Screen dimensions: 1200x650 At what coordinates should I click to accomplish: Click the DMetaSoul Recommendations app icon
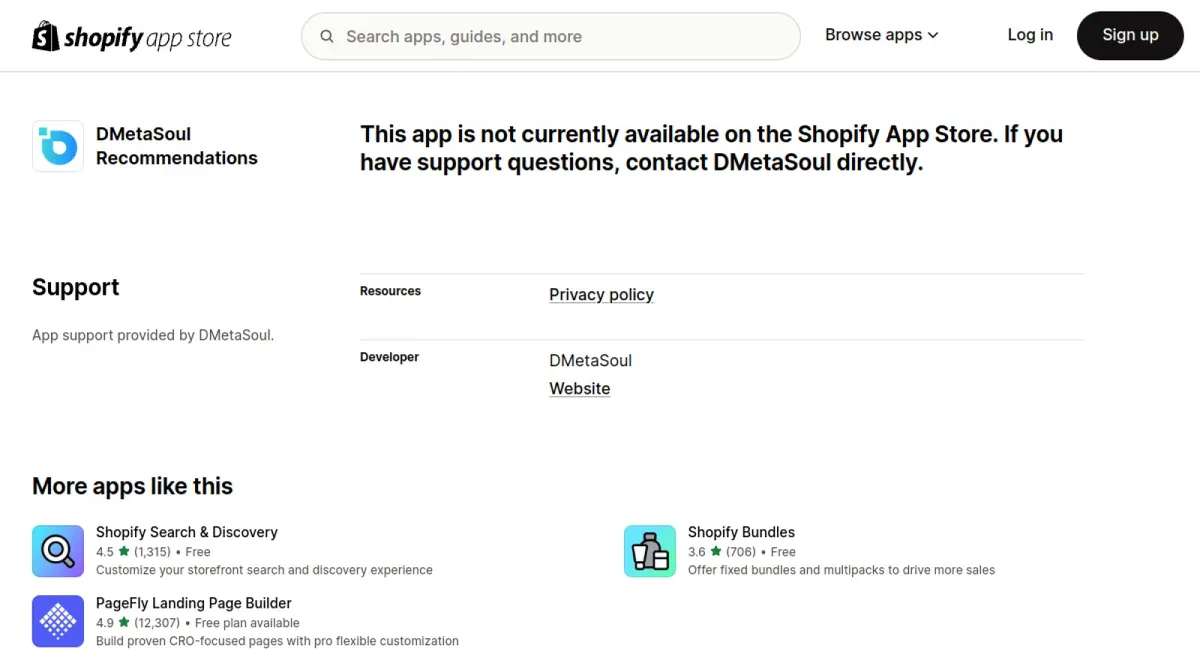click(58, 146)
